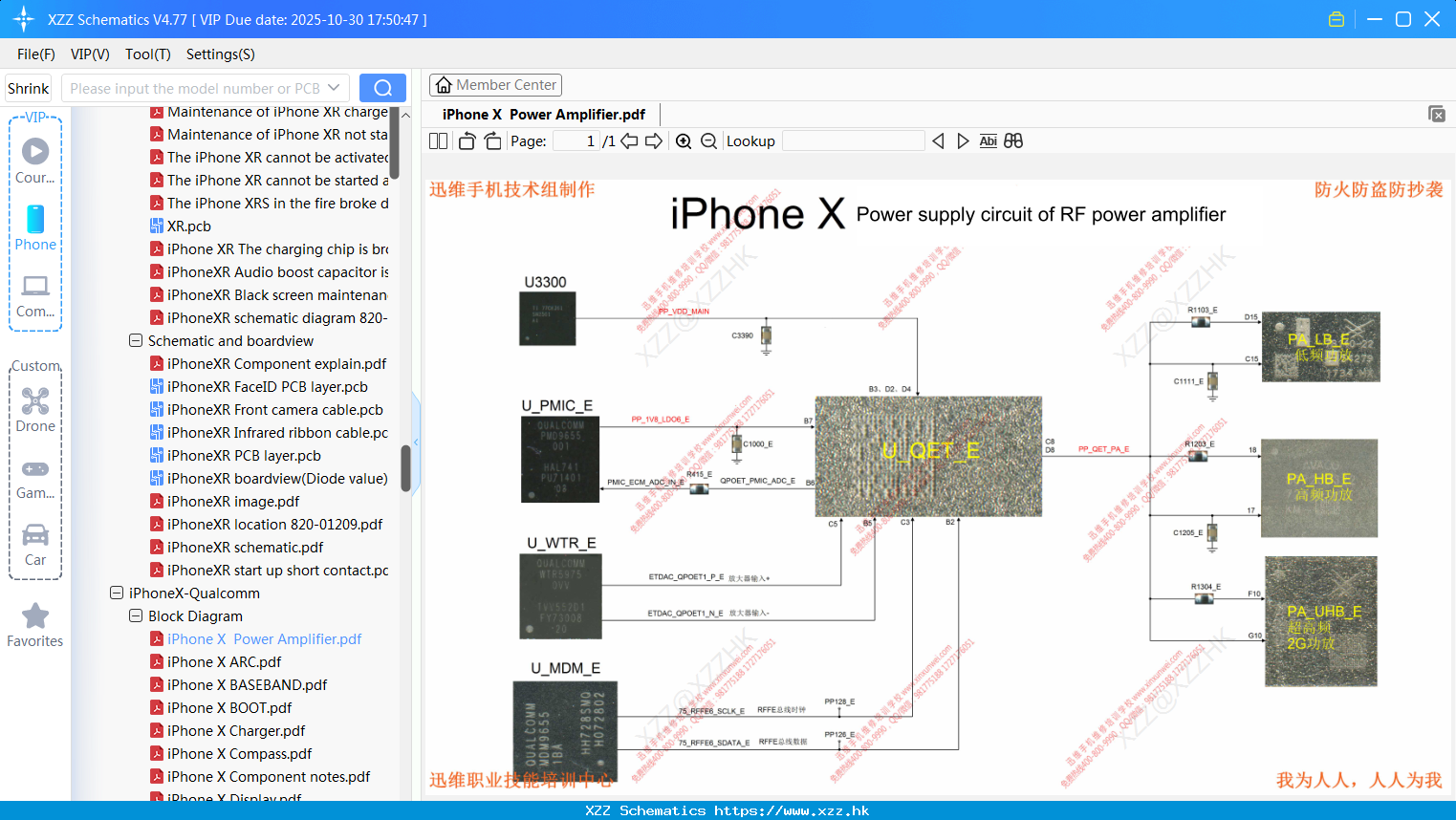Collapse the iPhoneX-Qualcomm folder

click(x=117, y=593)
